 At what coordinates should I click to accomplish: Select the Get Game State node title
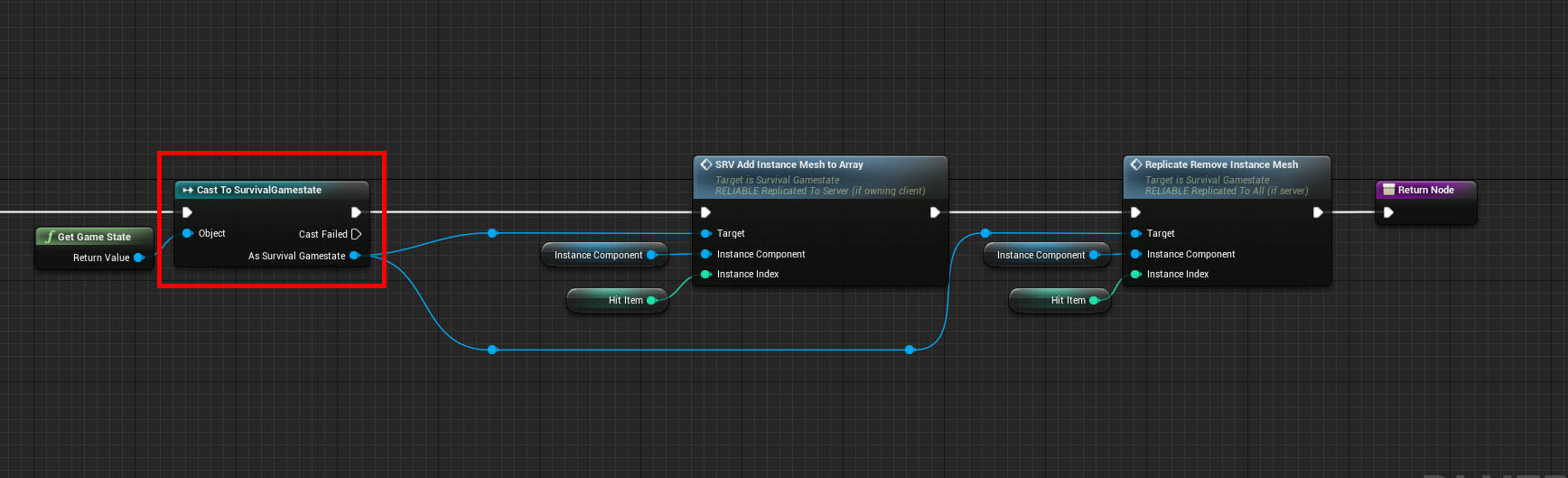[x=94, y=237]
